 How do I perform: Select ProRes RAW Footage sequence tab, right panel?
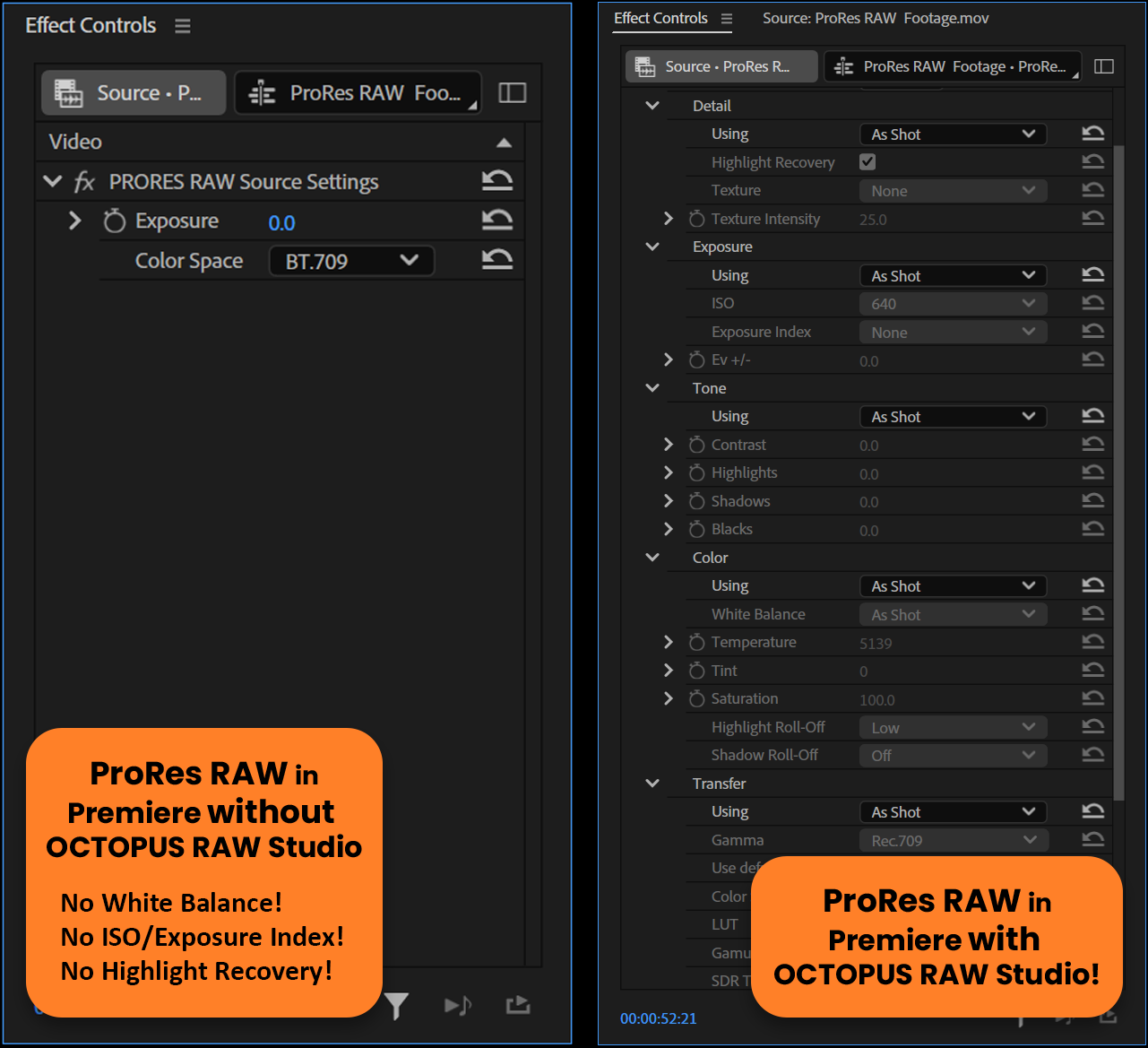coord(953,66)
